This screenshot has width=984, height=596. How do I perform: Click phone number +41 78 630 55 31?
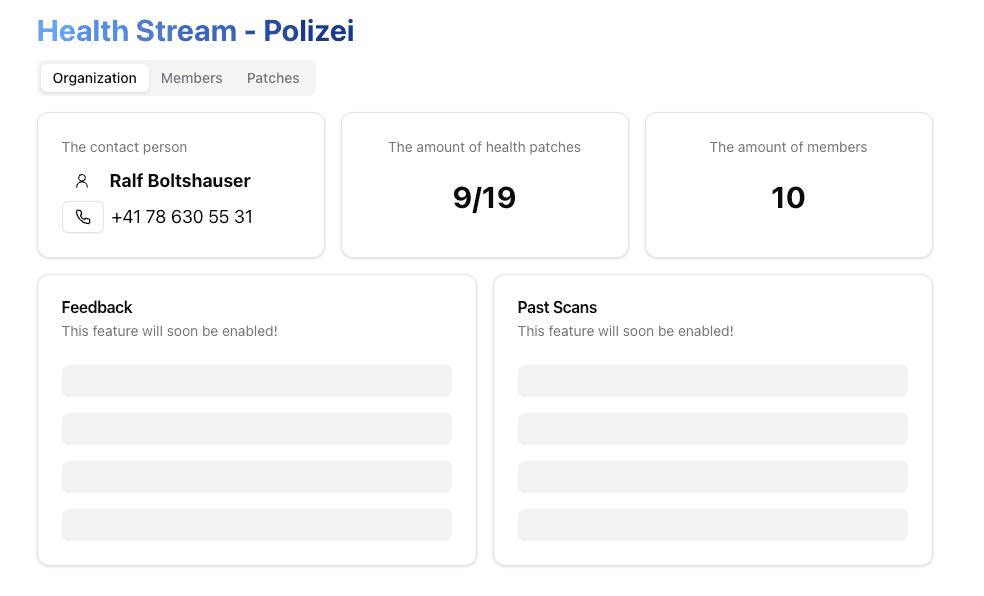point(182,217)
